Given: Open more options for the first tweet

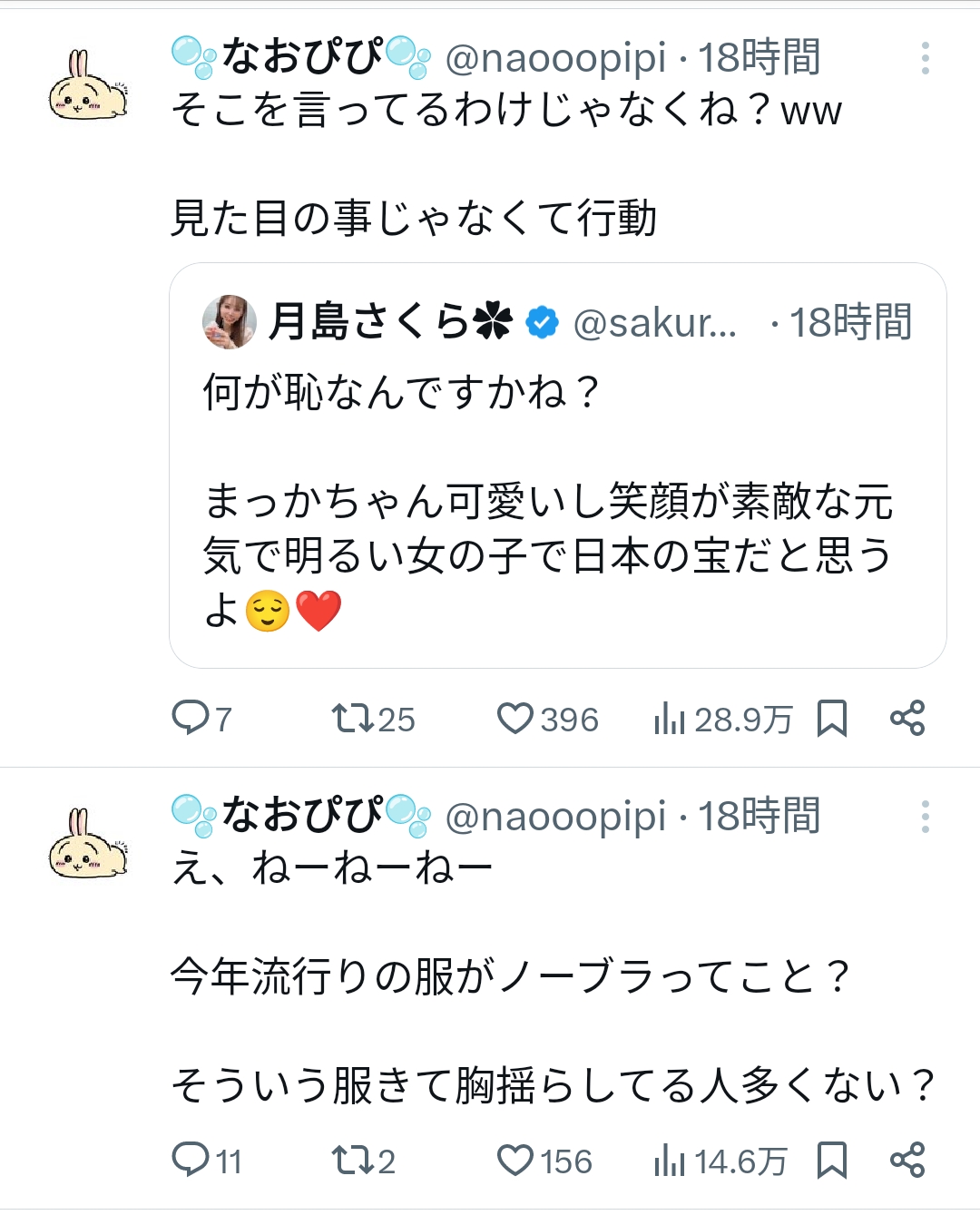Looking at the screenshot, I should pyautogui.click(x=925, y=58).
